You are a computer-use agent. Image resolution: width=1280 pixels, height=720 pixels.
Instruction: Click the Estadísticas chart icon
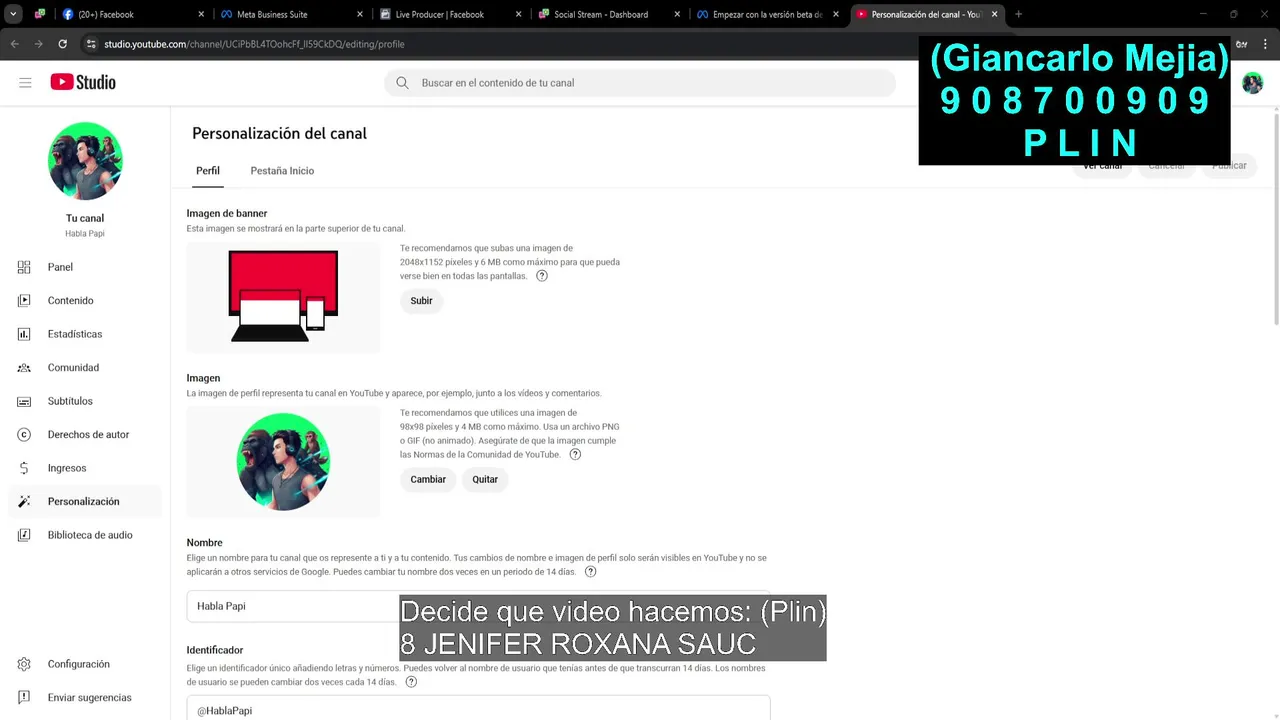24,334
